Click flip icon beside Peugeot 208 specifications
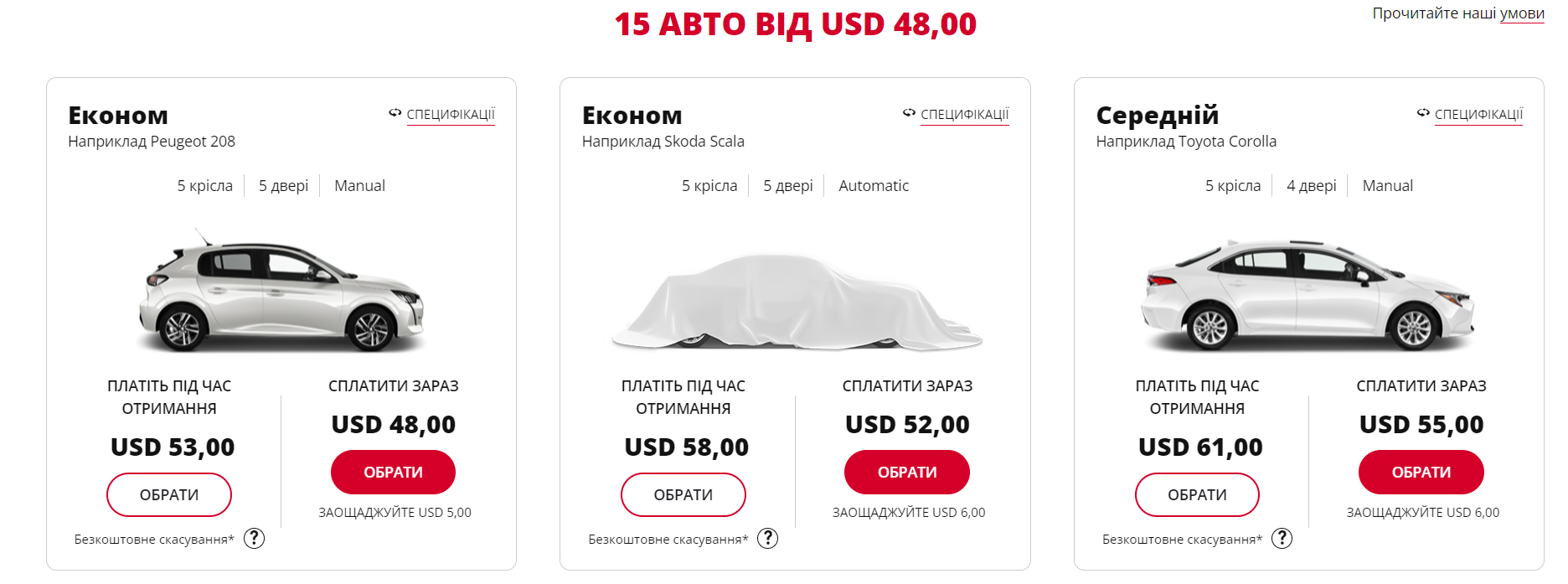 pos(395,113)
